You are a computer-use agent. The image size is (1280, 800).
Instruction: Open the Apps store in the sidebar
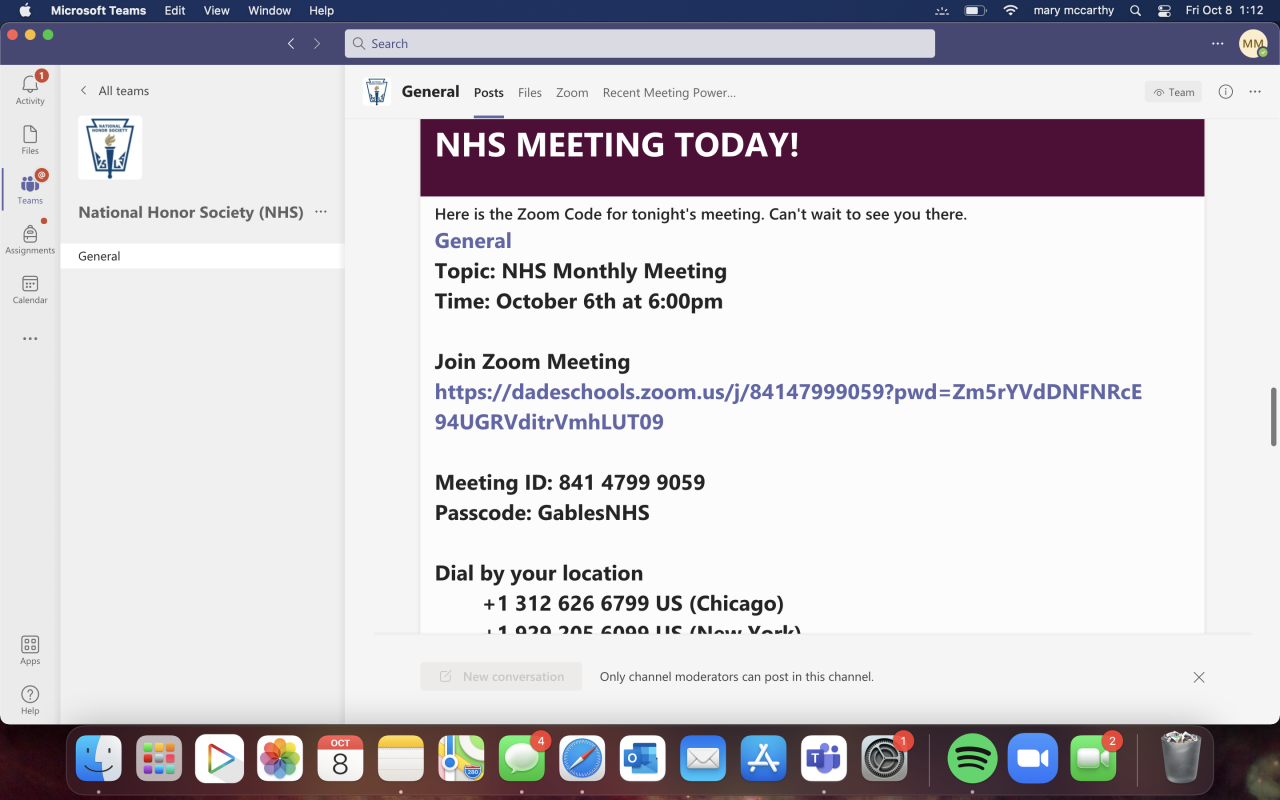pyautogui.click(x=30, y=650)
